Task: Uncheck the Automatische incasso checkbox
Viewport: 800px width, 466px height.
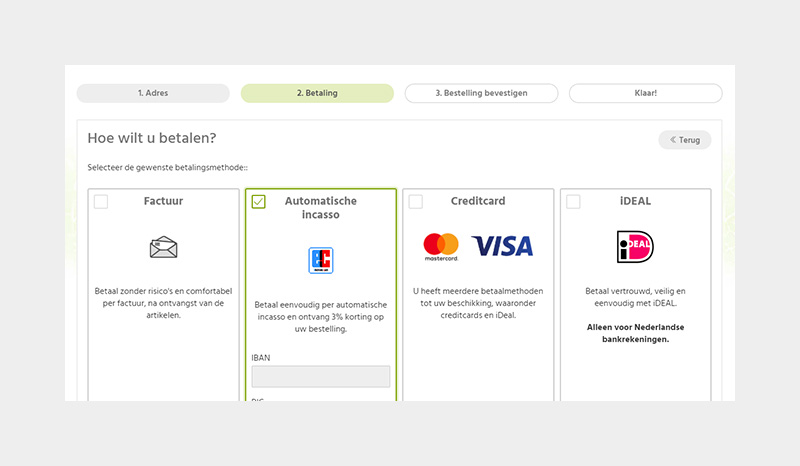Action: (x=259, y=202)
